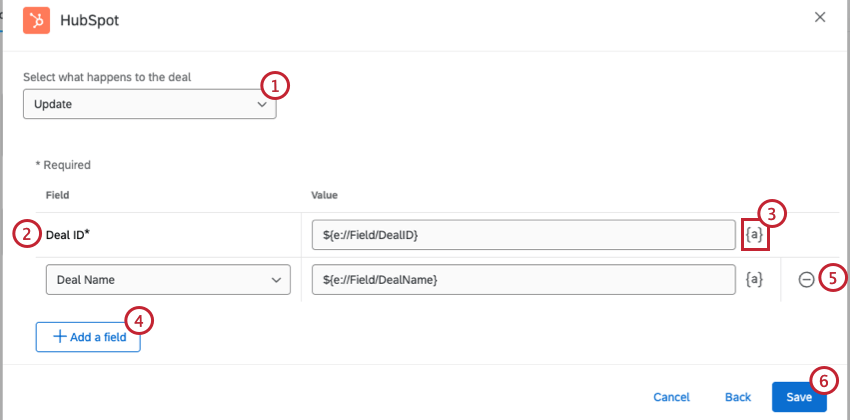Click the numbered callout marker 1
850x420 pixels.
[x=275, y=86]
